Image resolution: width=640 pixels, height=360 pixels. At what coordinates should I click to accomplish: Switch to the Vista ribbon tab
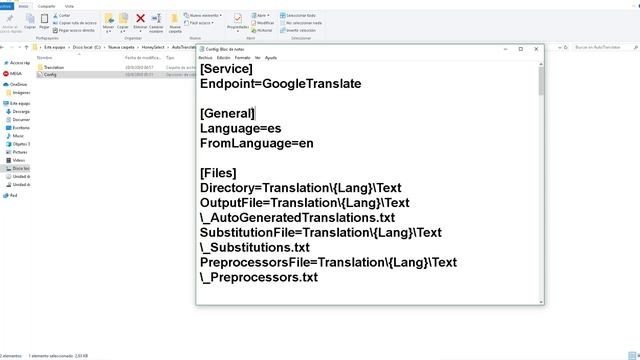click(69, 6)
